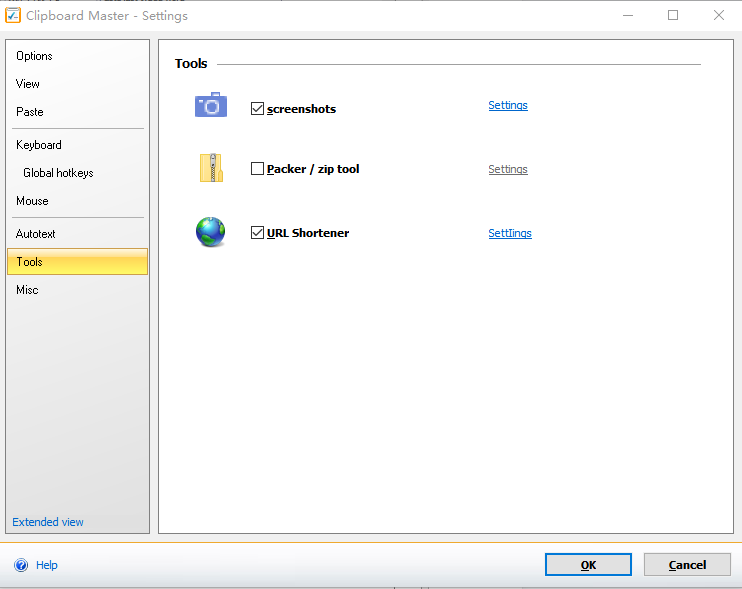
Task: Click the URL Shortener globe icon
Action: pyautogui.click(x=211, y=232)
